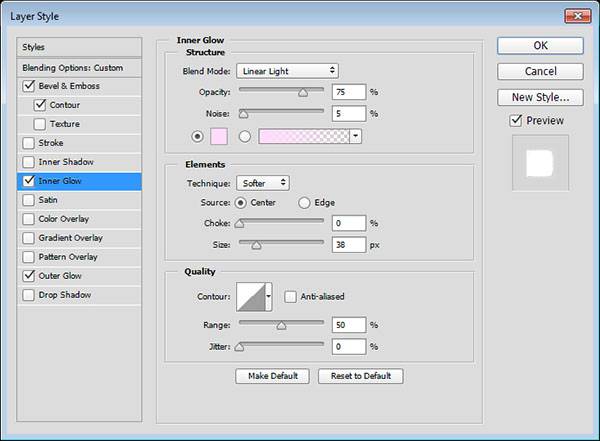
Task: Open Blending Options: Custom
Action: tap(72, 67)
